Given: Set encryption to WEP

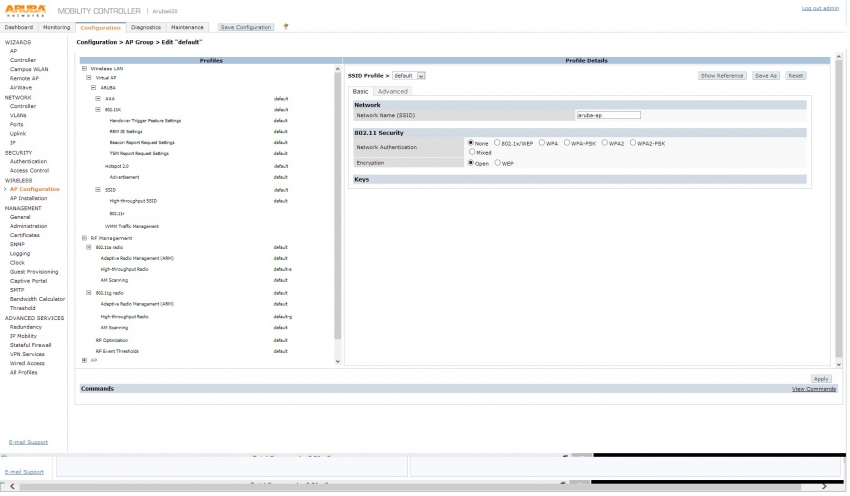Looking at the screenshot, I should 498,163.
